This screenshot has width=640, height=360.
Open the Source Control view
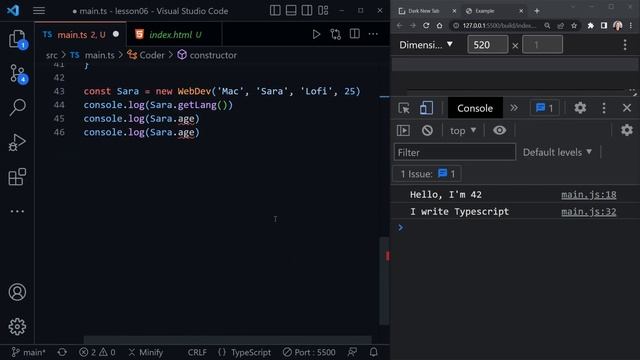tap(17, 74)
